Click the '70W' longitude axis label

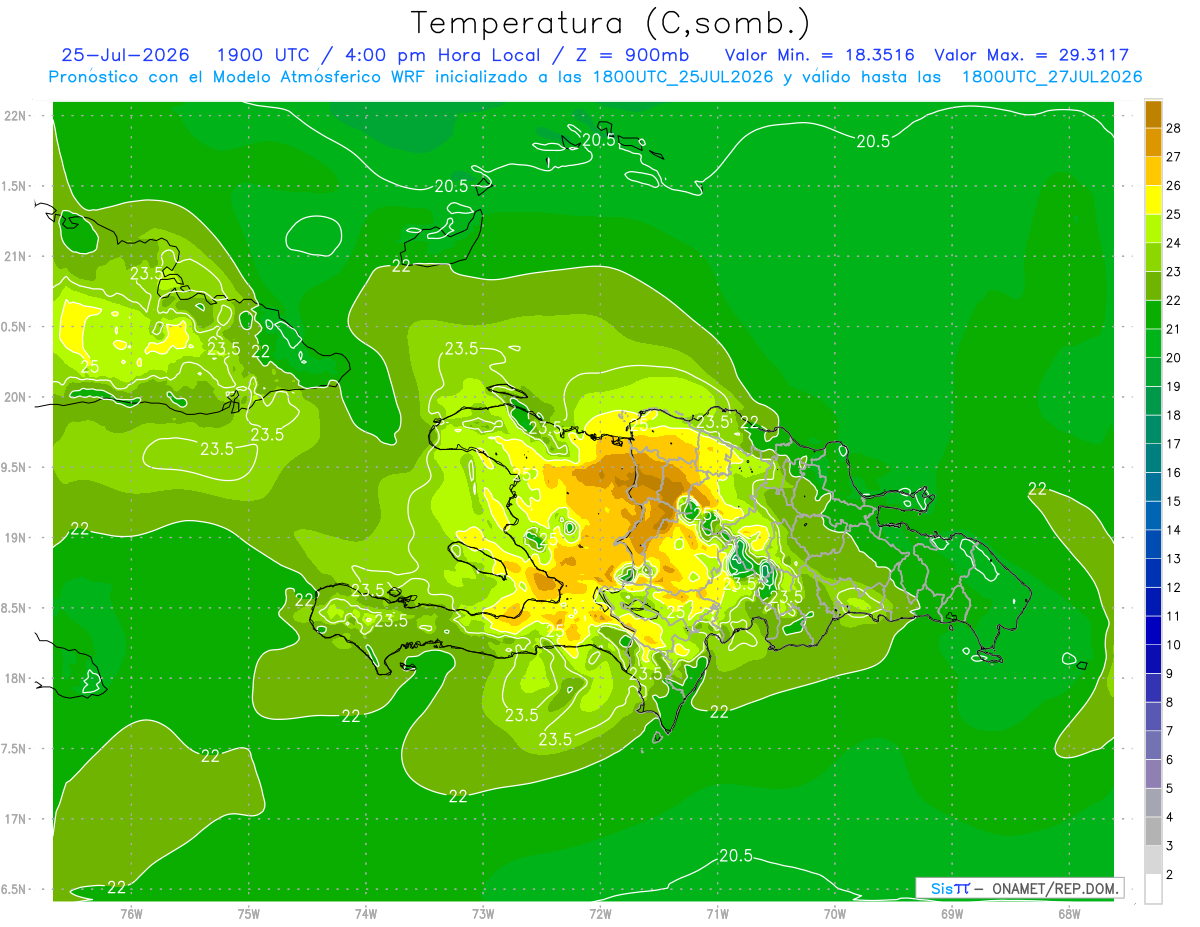pyautogui.click(x=835, y=912)
